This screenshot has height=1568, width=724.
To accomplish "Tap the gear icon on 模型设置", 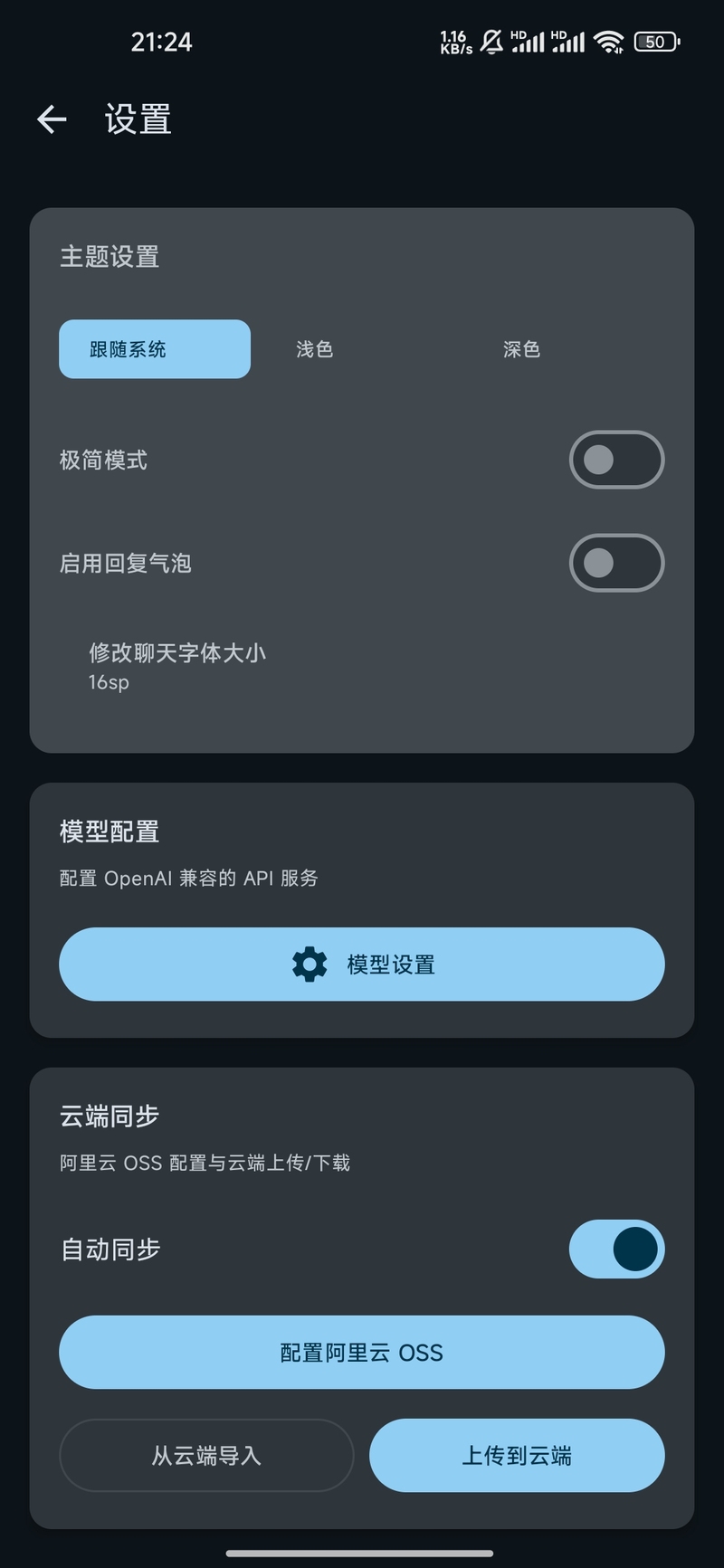I will 310,965.
